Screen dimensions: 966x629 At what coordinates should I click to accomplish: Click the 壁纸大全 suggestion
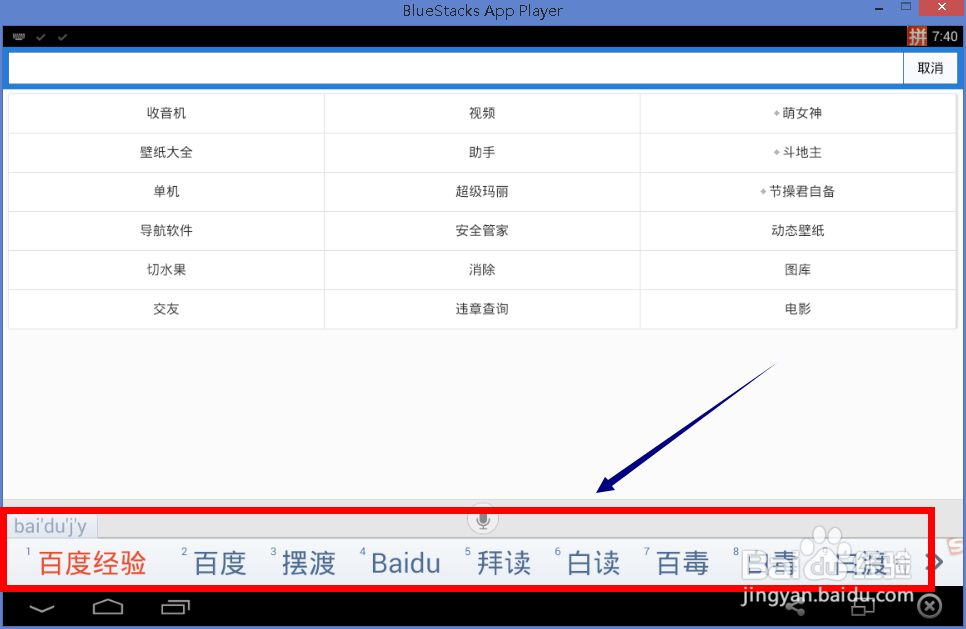166,152
